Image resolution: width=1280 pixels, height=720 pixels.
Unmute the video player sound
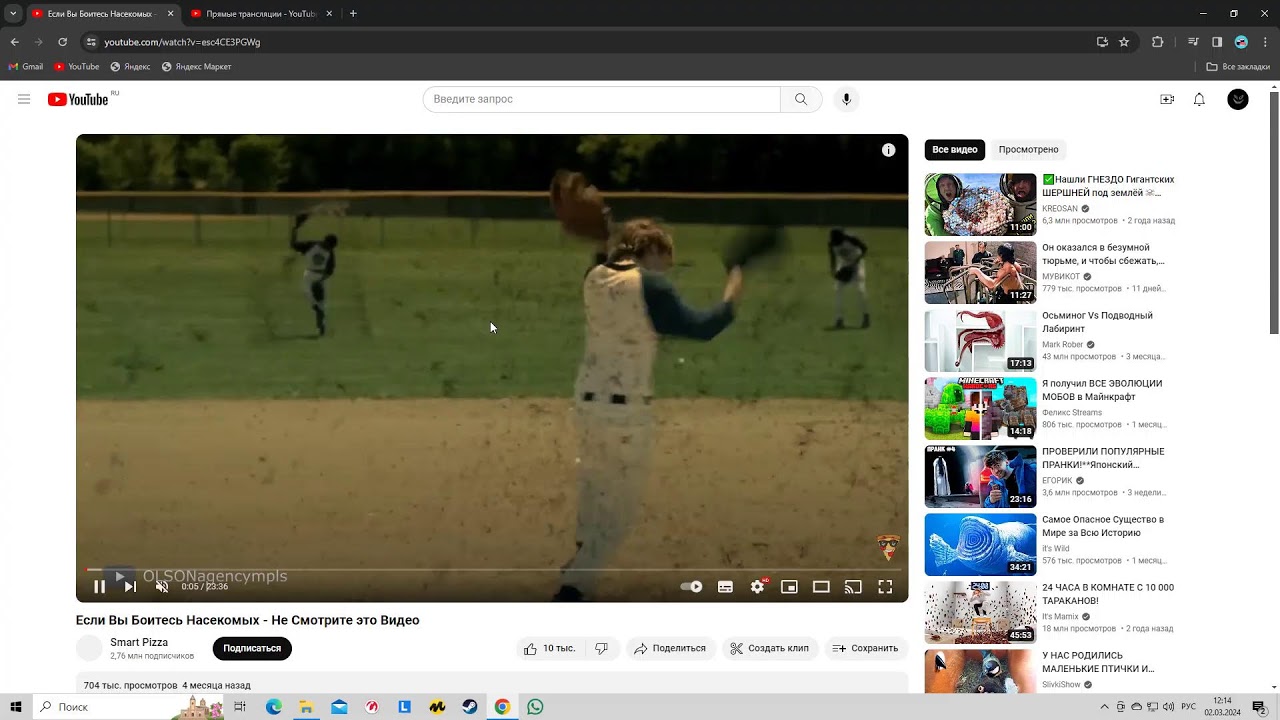(x=162, y=587)
